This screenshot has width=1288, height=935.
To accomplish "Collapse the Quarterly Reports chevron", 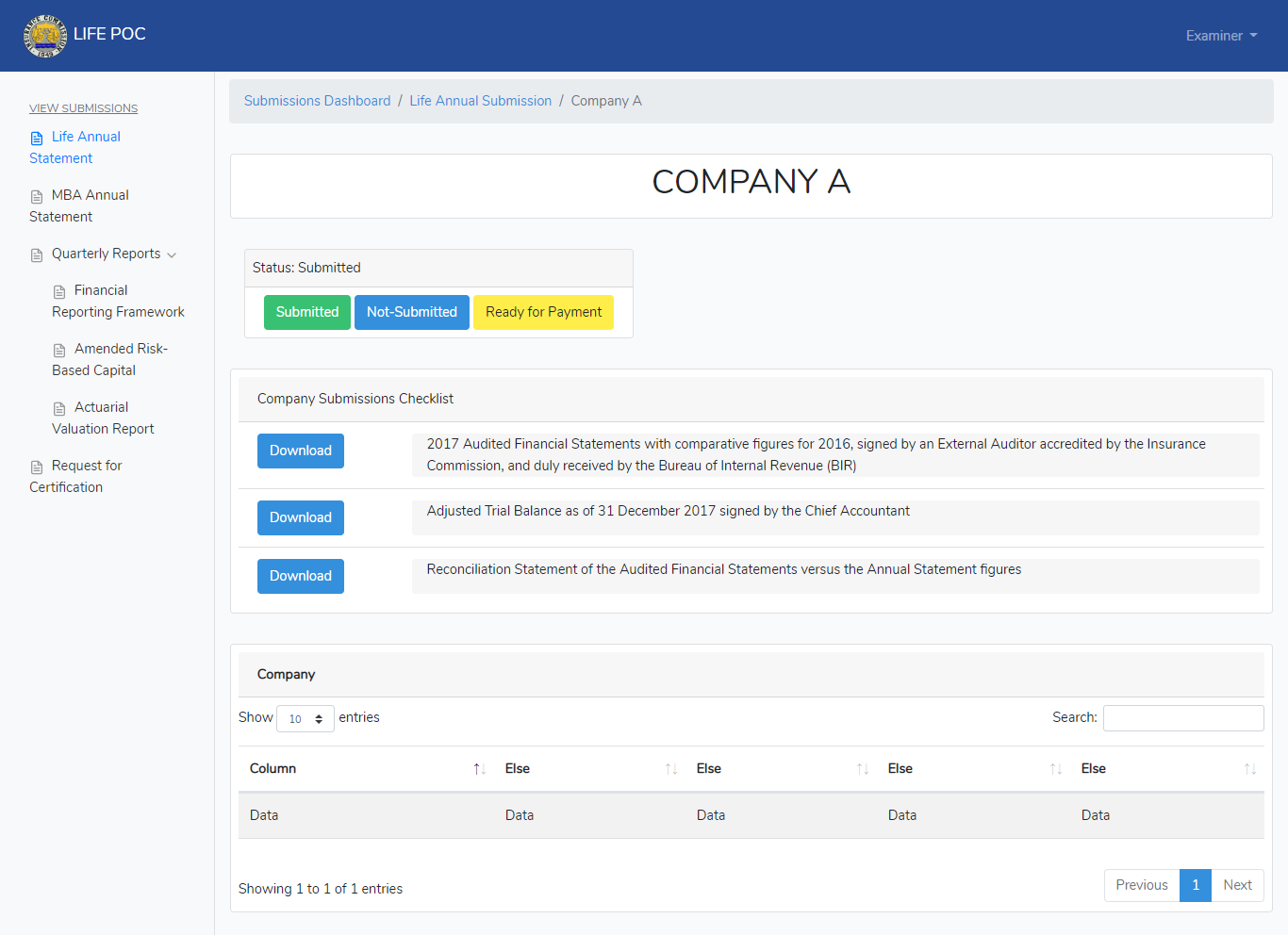I will click(x=172, y=254).
